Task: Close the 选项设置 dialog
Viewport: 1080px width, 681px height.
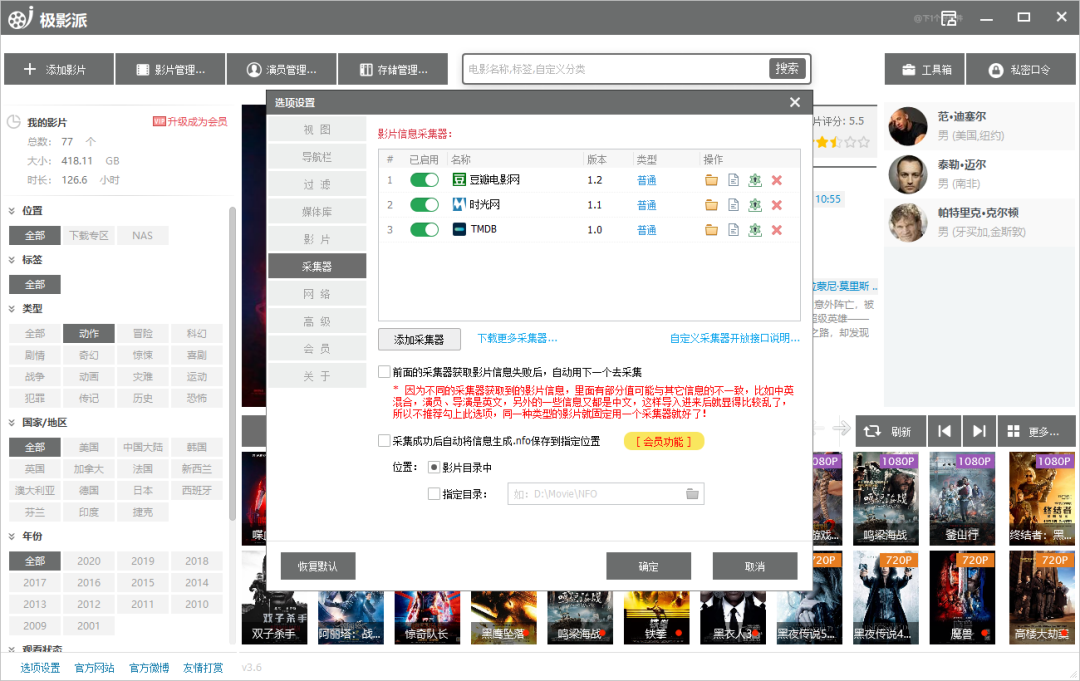Action: [x=795, y=102]
